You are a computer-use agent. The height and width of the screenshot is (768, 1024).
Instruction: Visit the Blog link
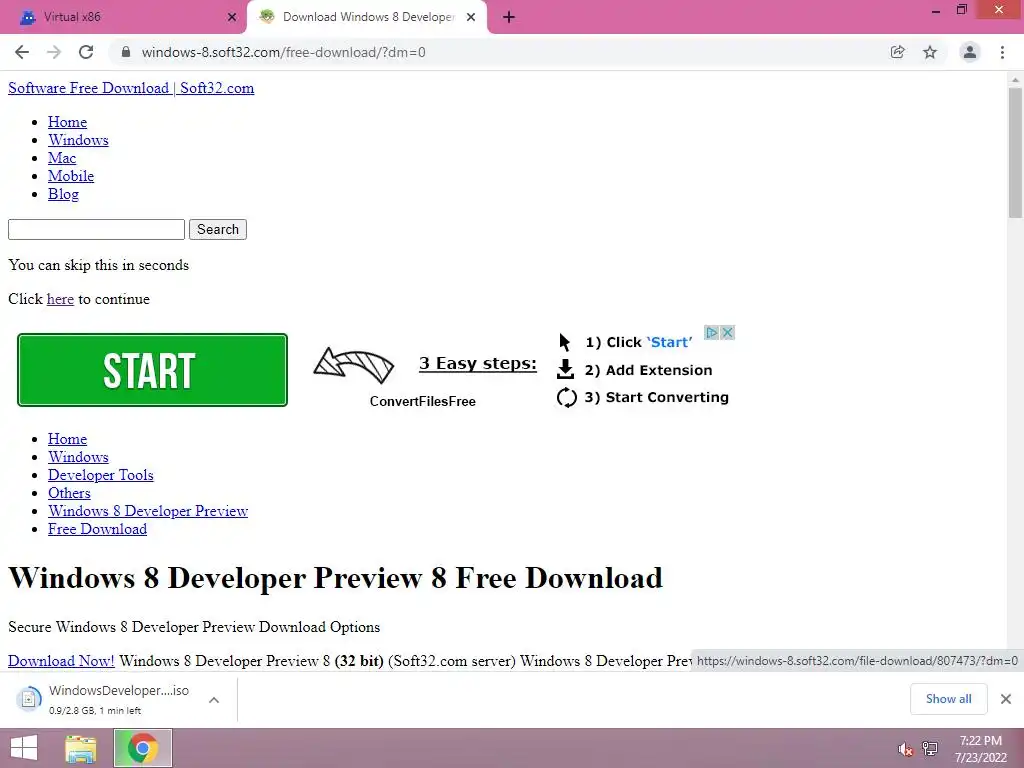pos(63,194)
